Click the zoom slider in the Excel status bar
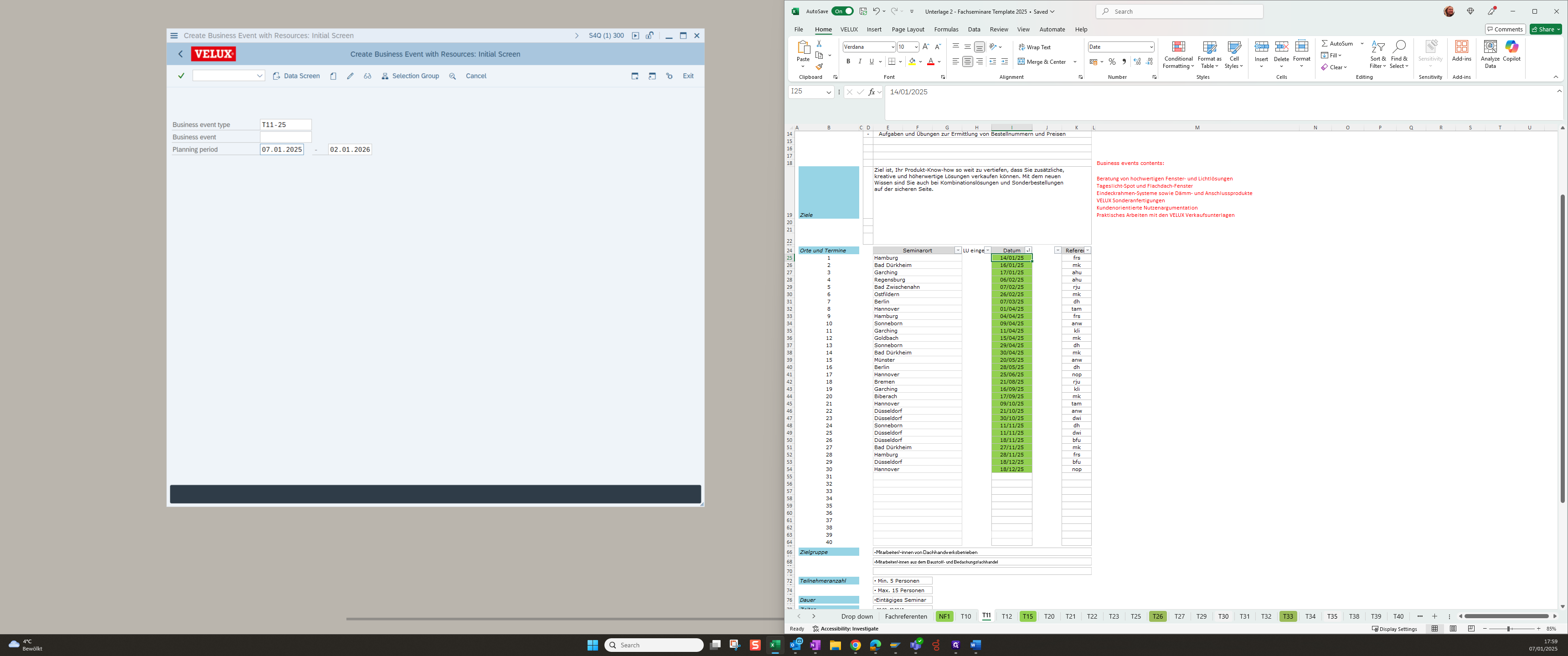1568x656 pixels. click(x=1508, y=629)
